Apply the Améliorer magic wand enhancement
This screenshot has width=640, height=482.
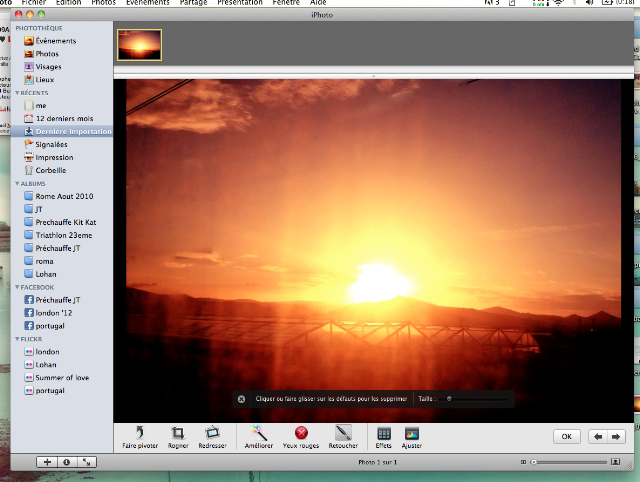click(259, 437)
